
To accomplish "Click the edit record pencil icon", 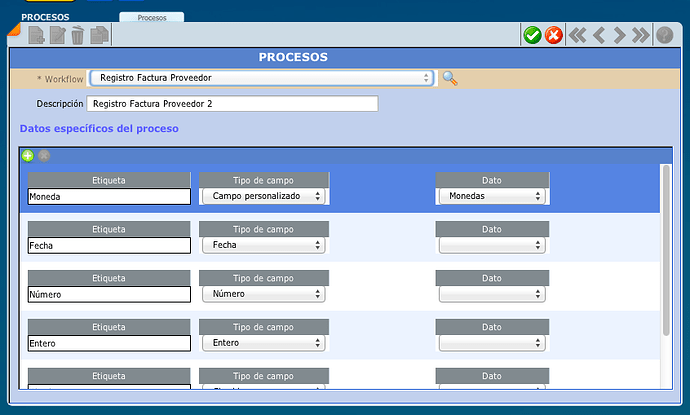I will (57, 35).
